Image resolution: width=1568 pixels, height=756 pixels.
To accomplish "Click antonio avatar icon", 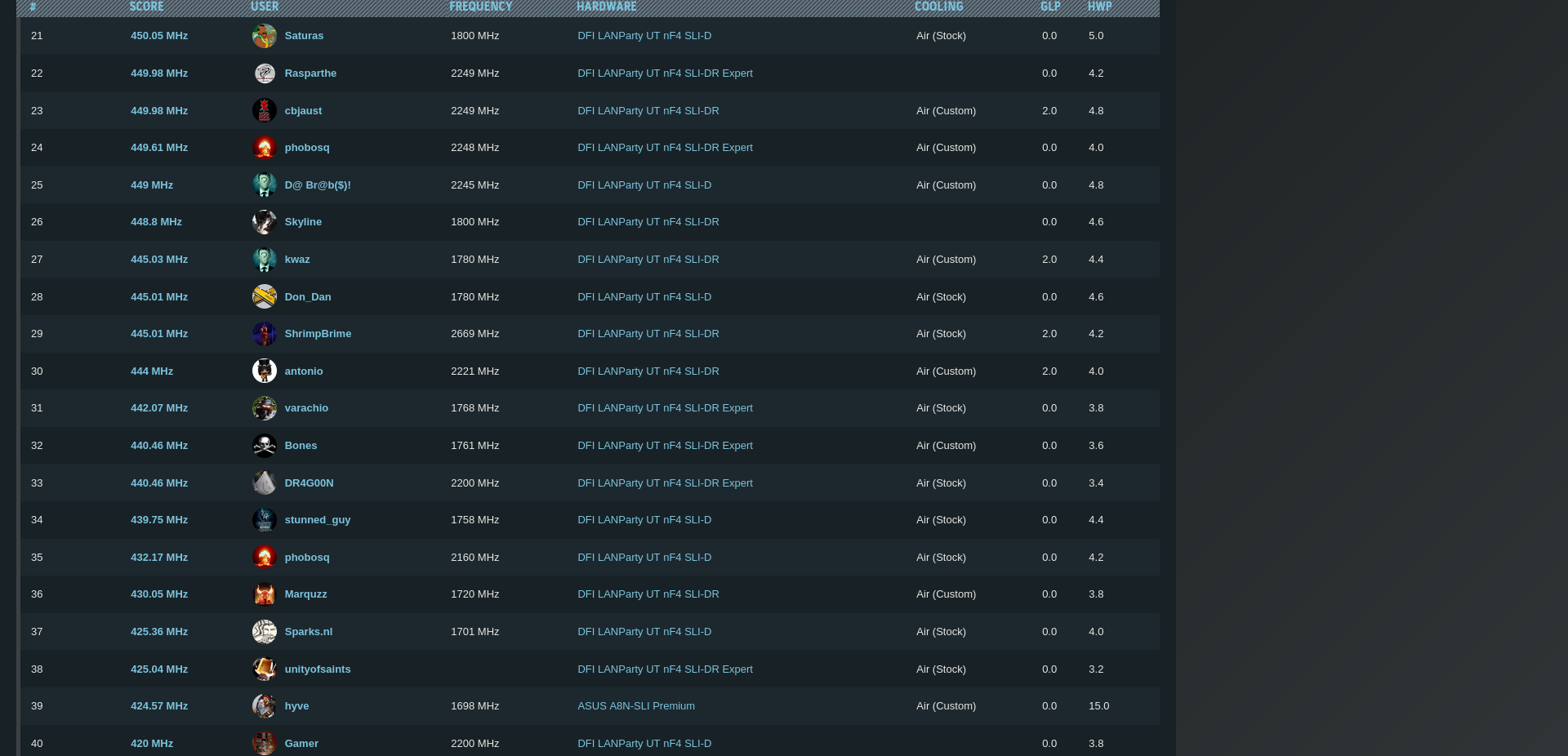I will (264, 371).
